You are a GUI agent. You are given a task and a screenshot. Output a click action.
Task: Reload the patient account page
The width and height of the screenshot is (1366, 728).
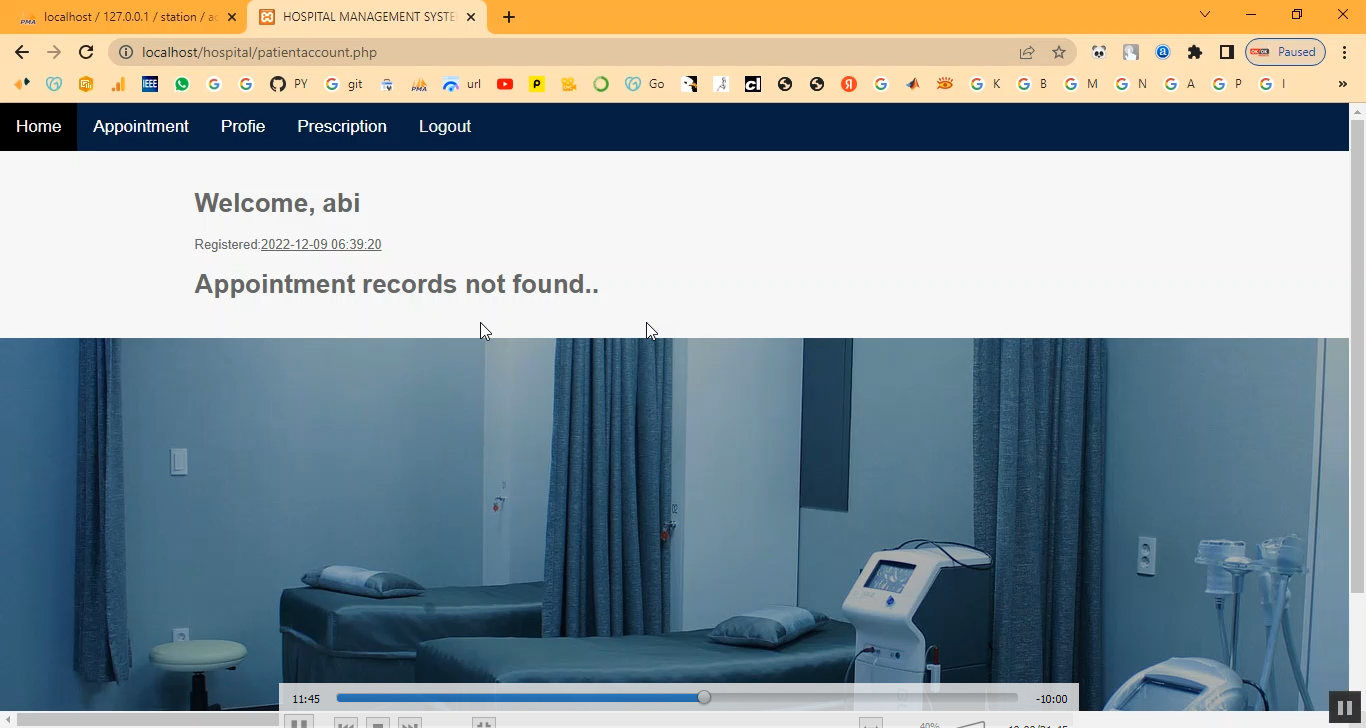coord(86,53)
